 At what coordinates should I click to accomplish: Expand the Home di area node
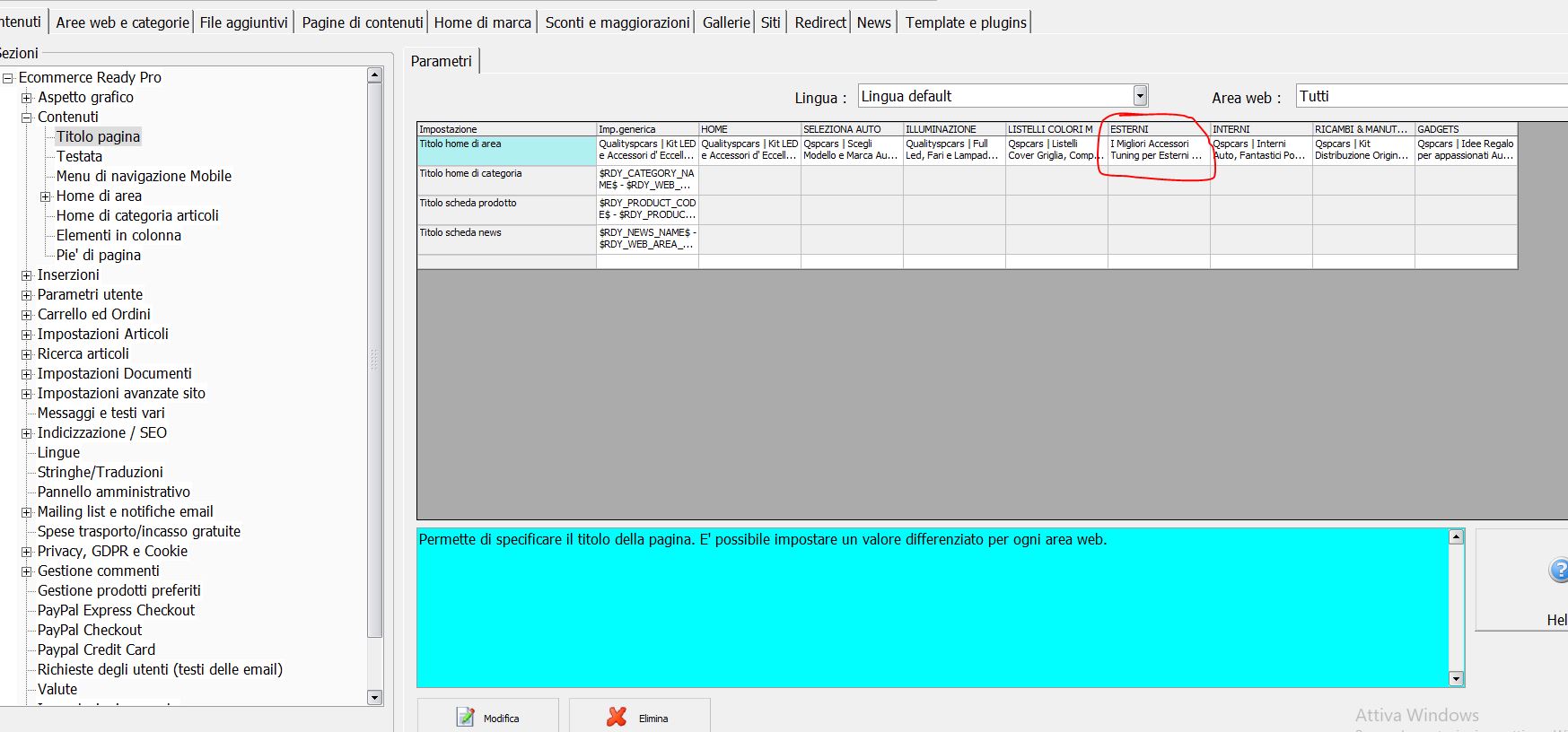pyautogui.click(x=46, y=196)
